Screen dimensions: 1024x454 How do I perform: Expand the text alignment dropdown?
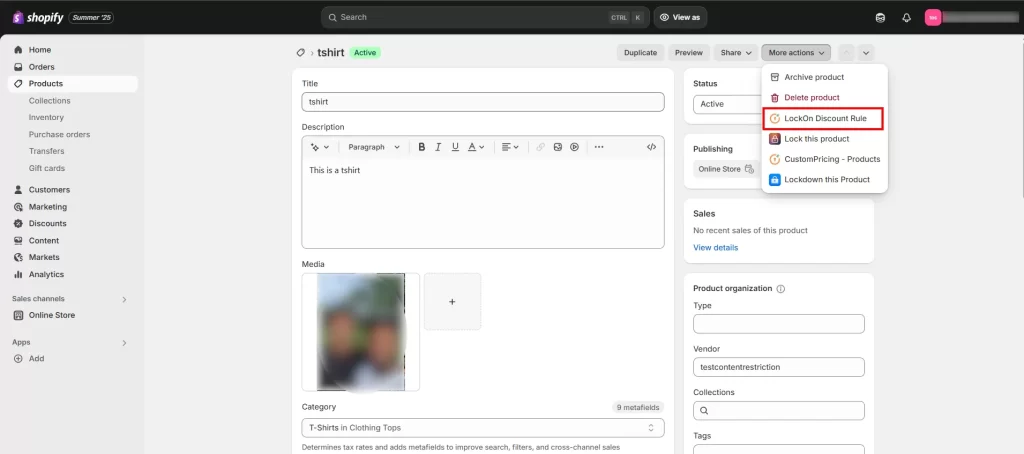pyautogui.click(x=512, y=147)
